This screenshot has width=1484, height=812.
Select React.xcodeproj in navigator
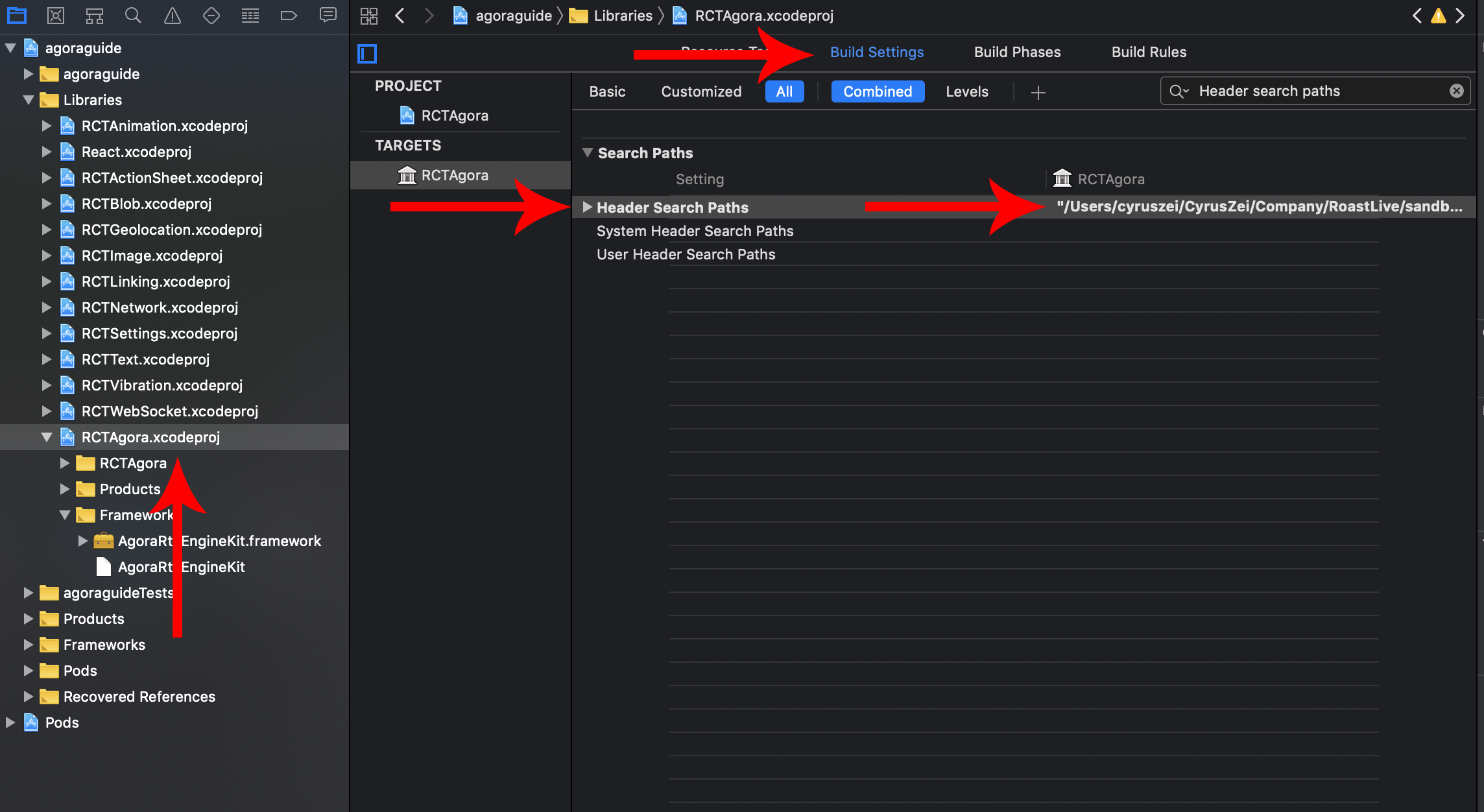pos(136,152)
